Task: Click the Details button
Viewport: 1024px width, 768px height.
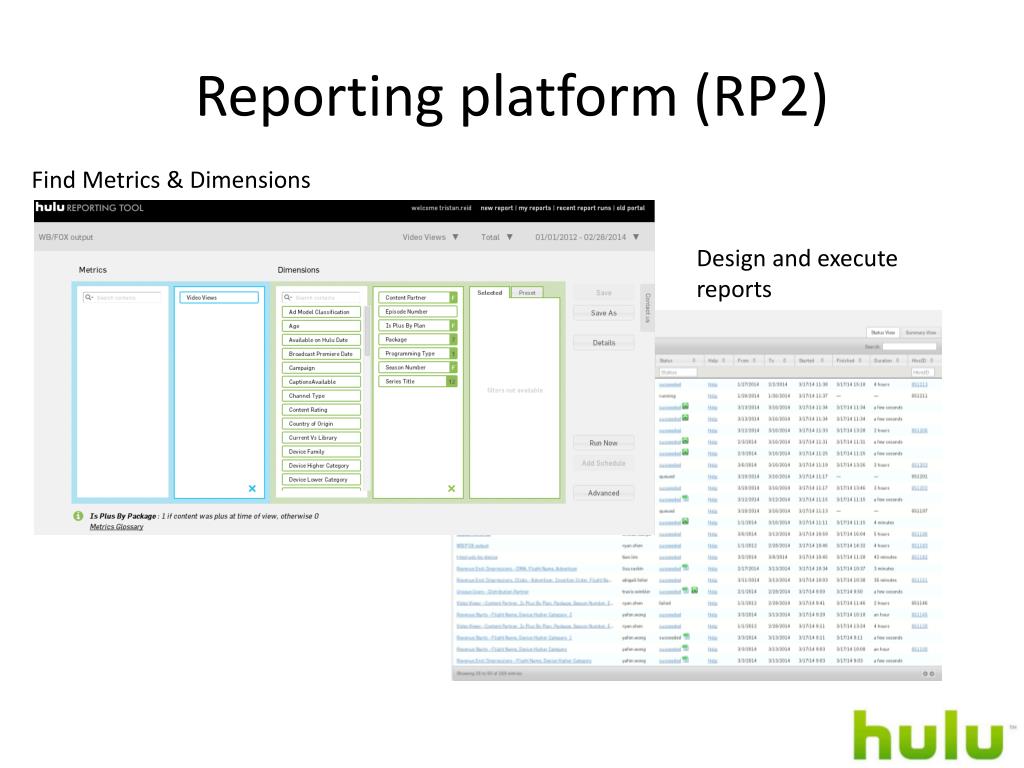Action: (604, 342)
